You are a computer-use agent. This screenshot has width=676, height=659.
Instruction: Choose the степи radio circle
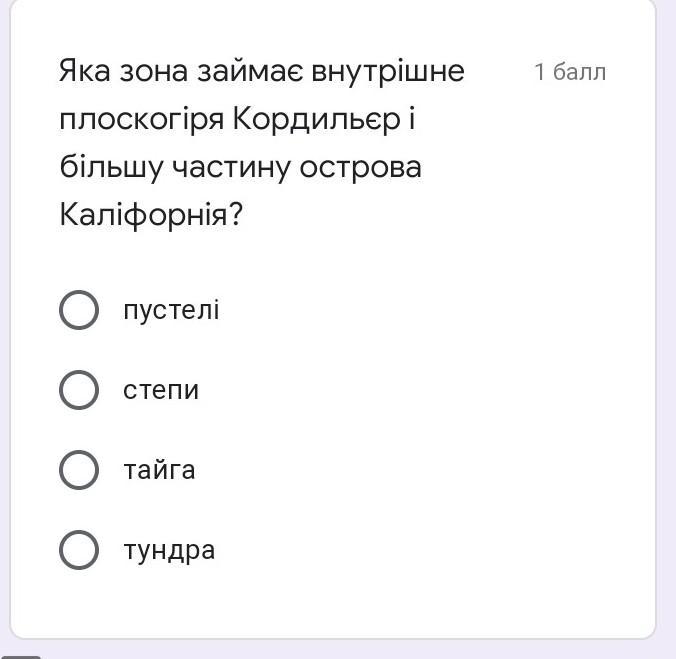(x=79, y=390)
